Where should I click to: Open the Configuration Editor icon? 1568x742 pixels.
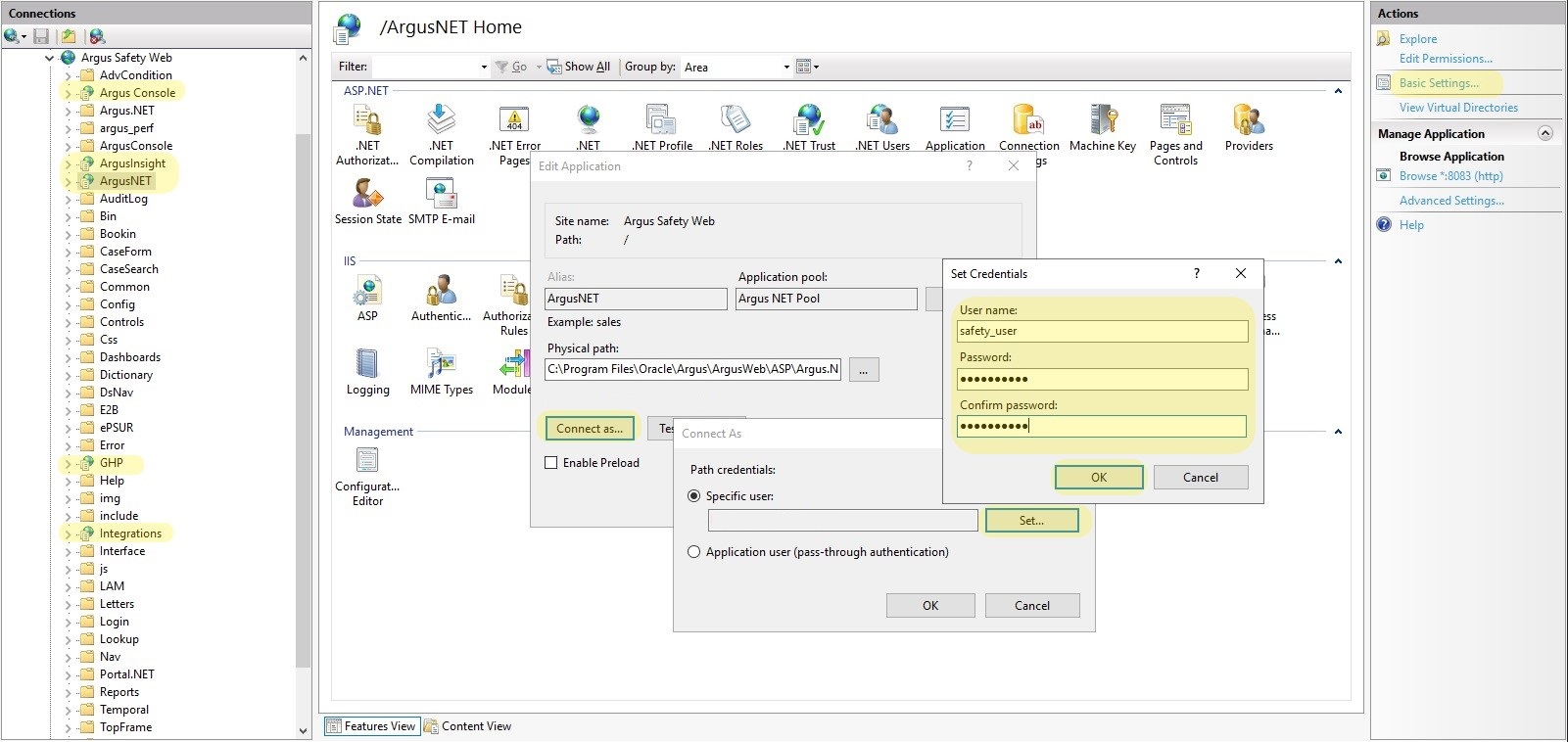pyautogui.click(x=367, y=477)
